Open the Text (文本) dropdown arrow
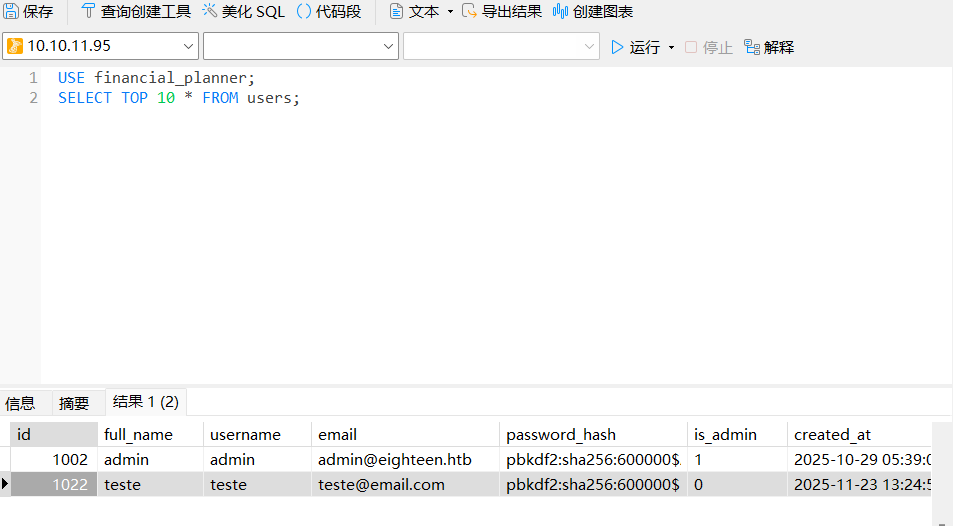The height and width of the screenshot is (526, 953). [450, 12]
